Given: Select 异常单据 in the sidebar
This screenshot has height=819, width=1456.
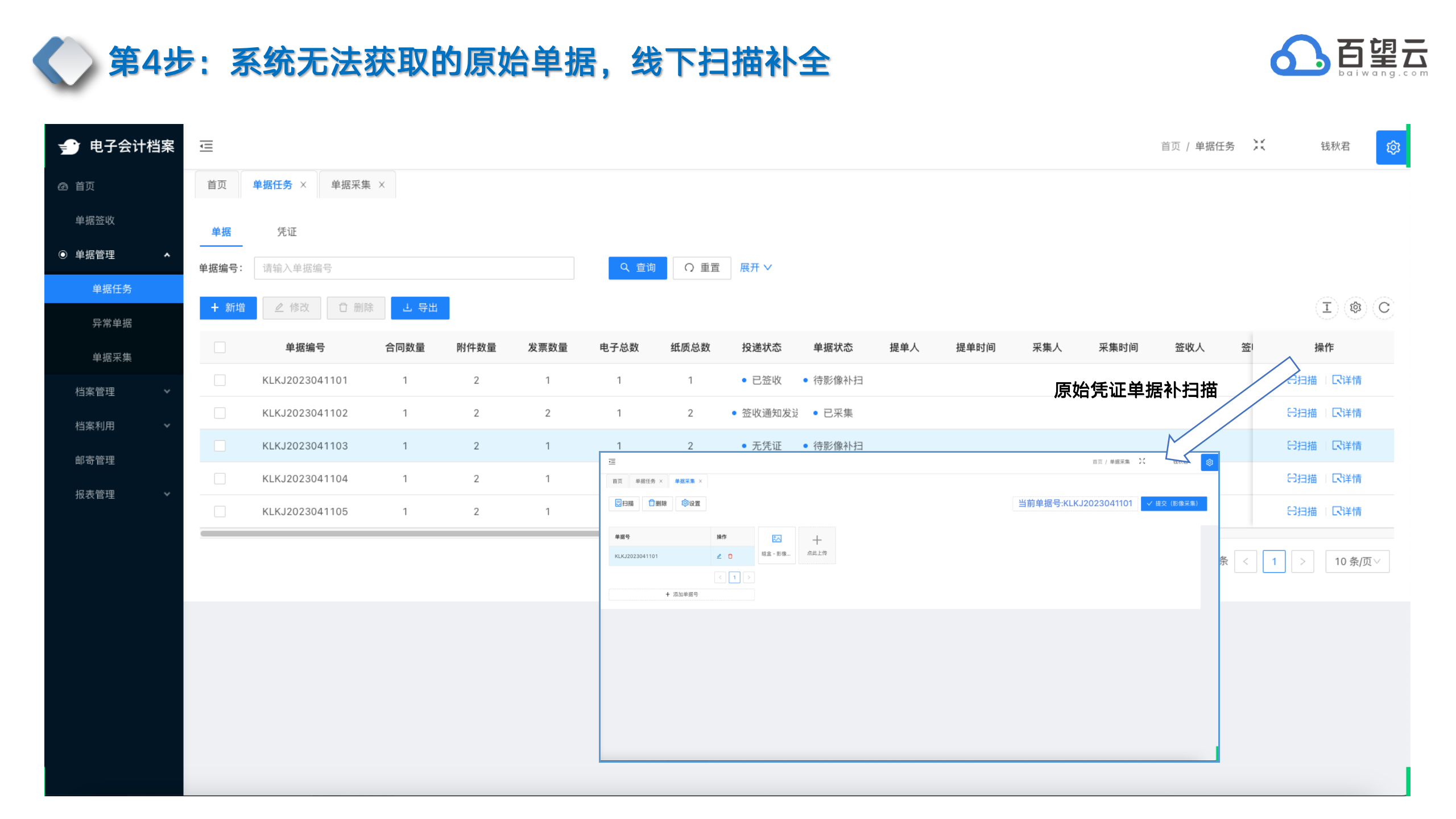Looking at the screenshot, I should (x=112, y=323).
